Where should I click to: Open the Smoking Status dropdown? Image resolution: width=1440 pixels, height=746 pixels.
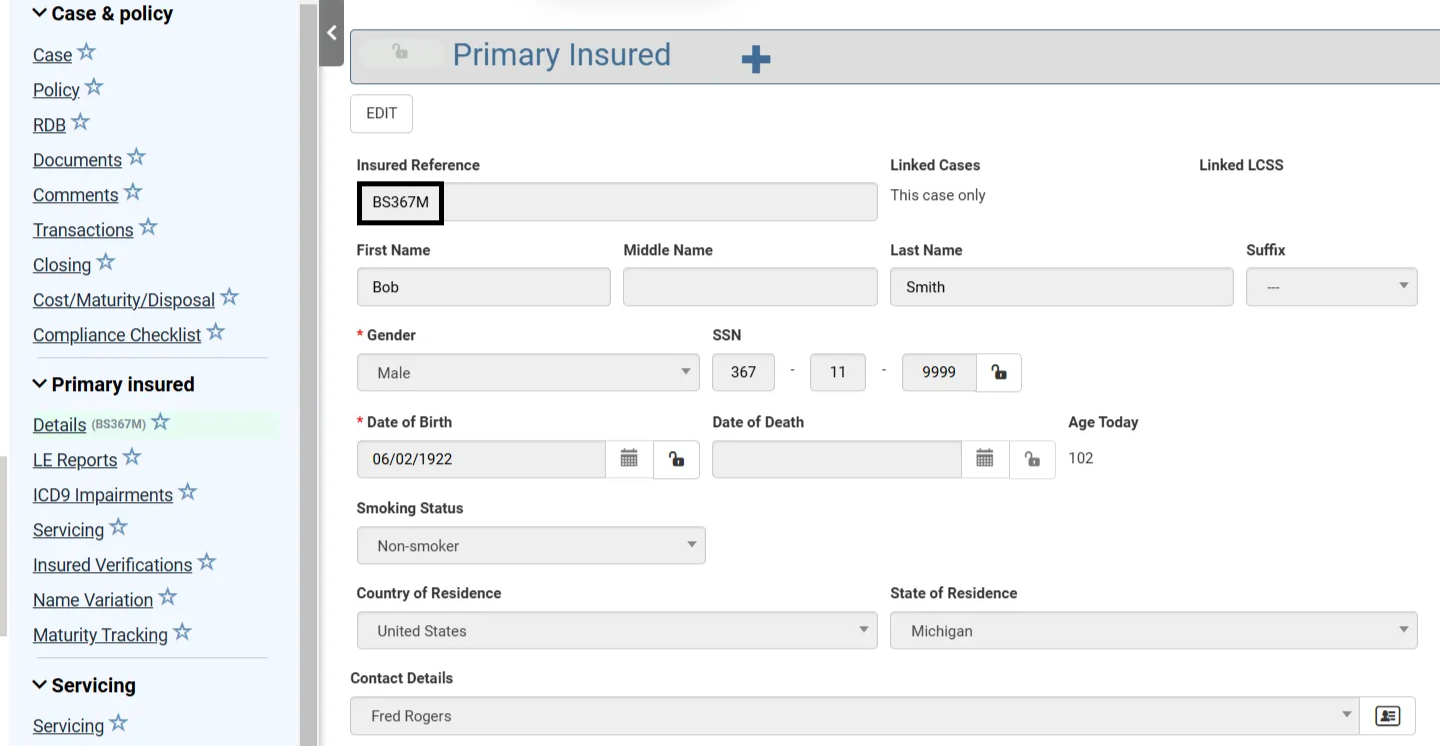530,546
